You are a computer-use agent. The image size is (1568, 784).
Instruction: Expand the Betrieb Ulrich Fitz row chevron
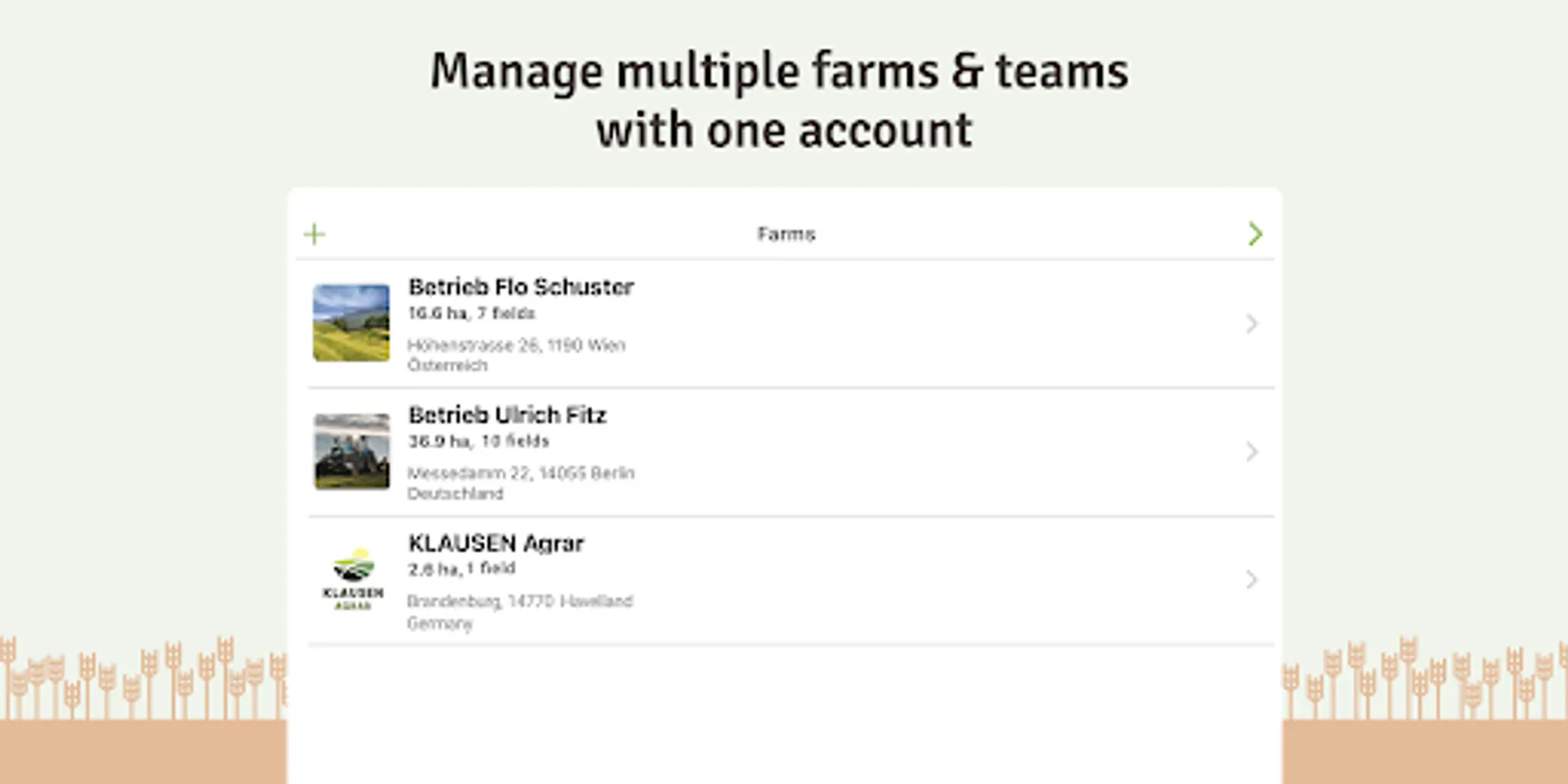tap(1252, 451)
